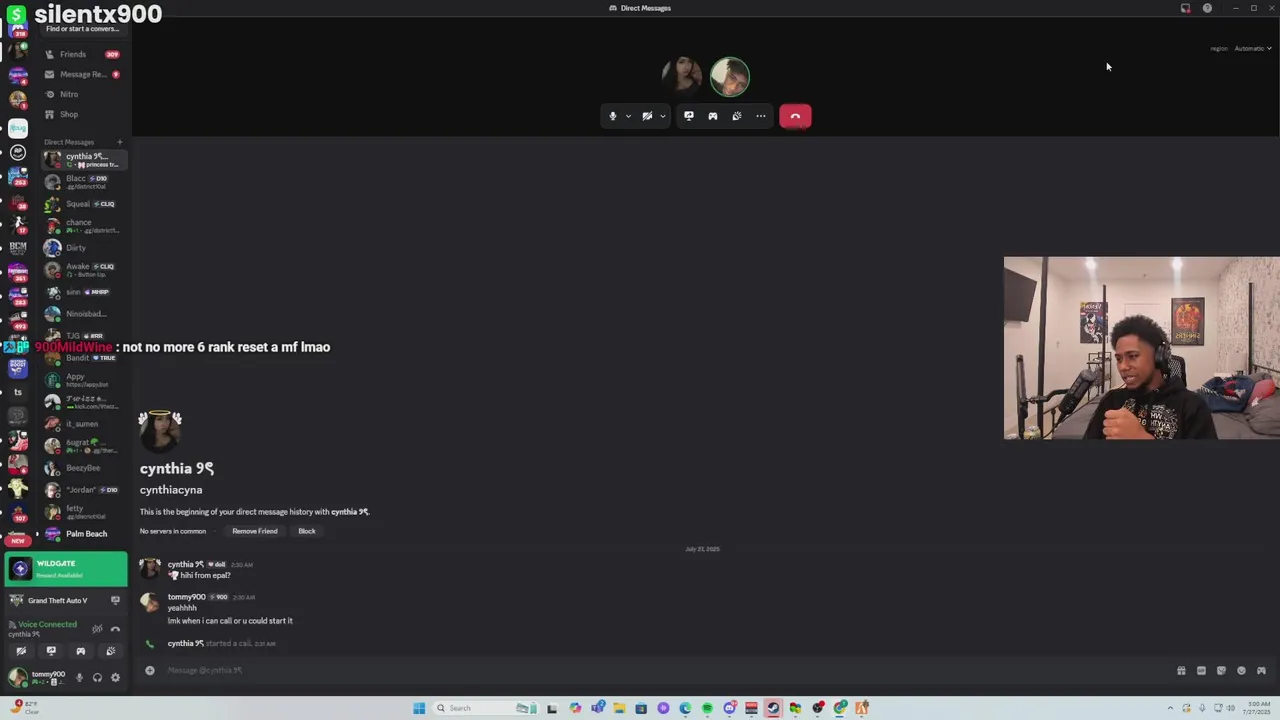The image size is (1280, 720).
Task: Open the DM with fetty
Action: tap(84, 512)
